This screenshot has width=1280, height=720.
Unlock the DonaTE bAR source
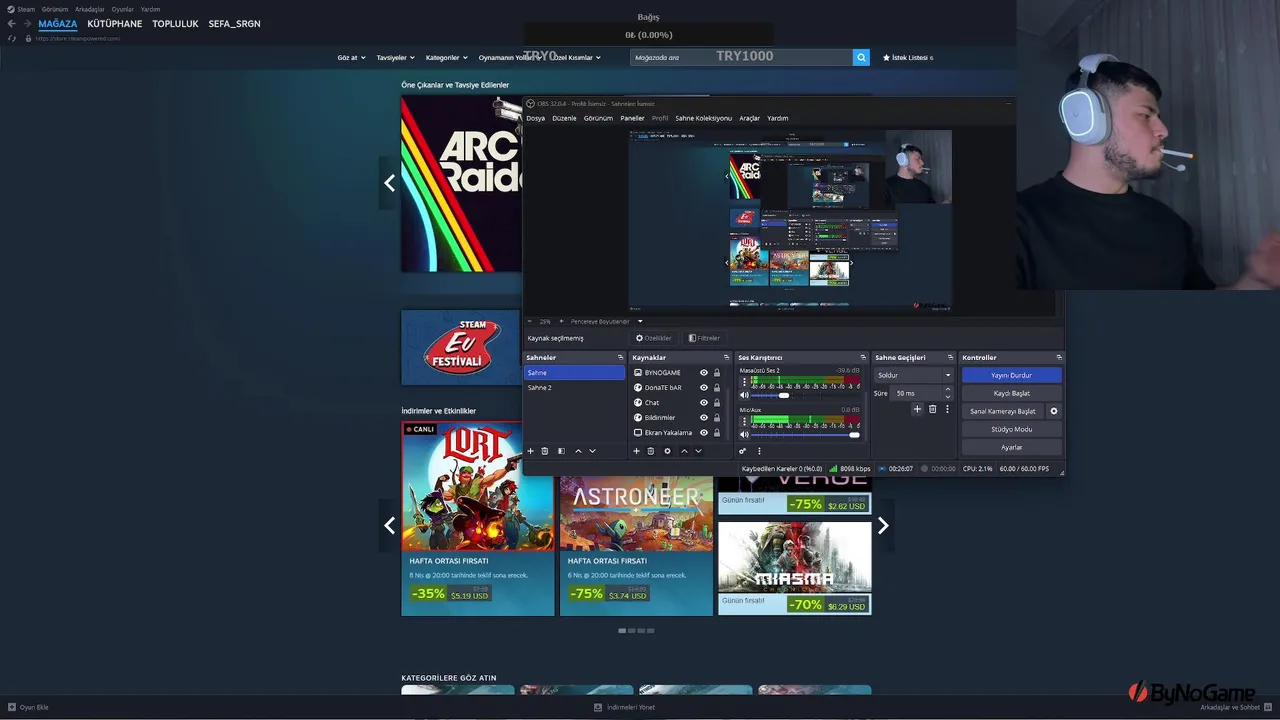point(717,388)
